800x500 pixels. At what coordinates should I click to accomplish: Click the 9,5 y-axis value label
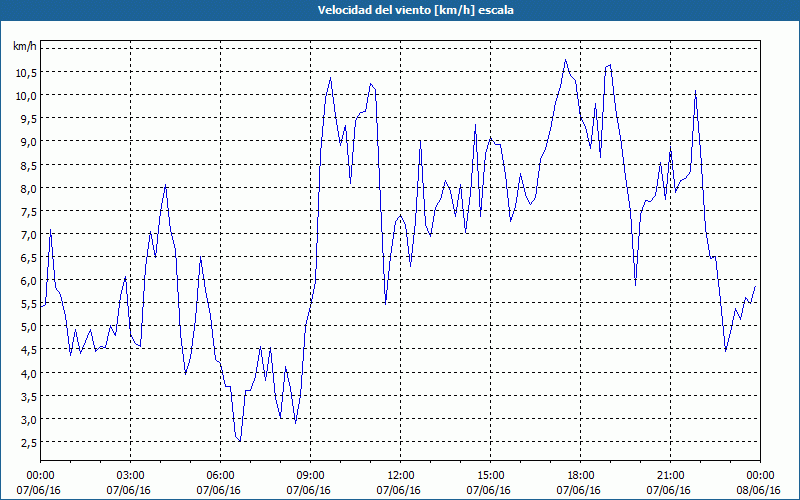(x=28, y=118)
